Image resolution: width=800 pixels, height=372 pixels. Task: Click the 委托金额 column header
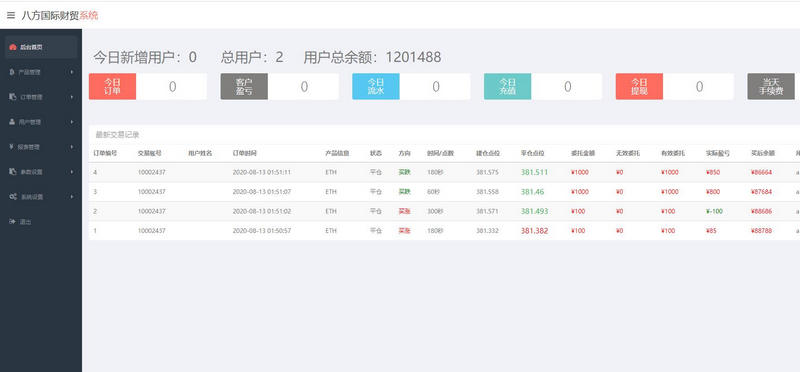(x=583, y=153)
